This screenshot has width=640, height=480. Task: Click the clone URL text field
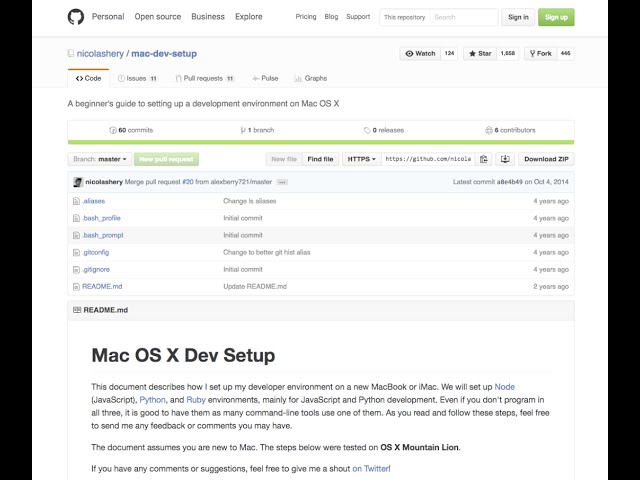[x=428, y=159]
